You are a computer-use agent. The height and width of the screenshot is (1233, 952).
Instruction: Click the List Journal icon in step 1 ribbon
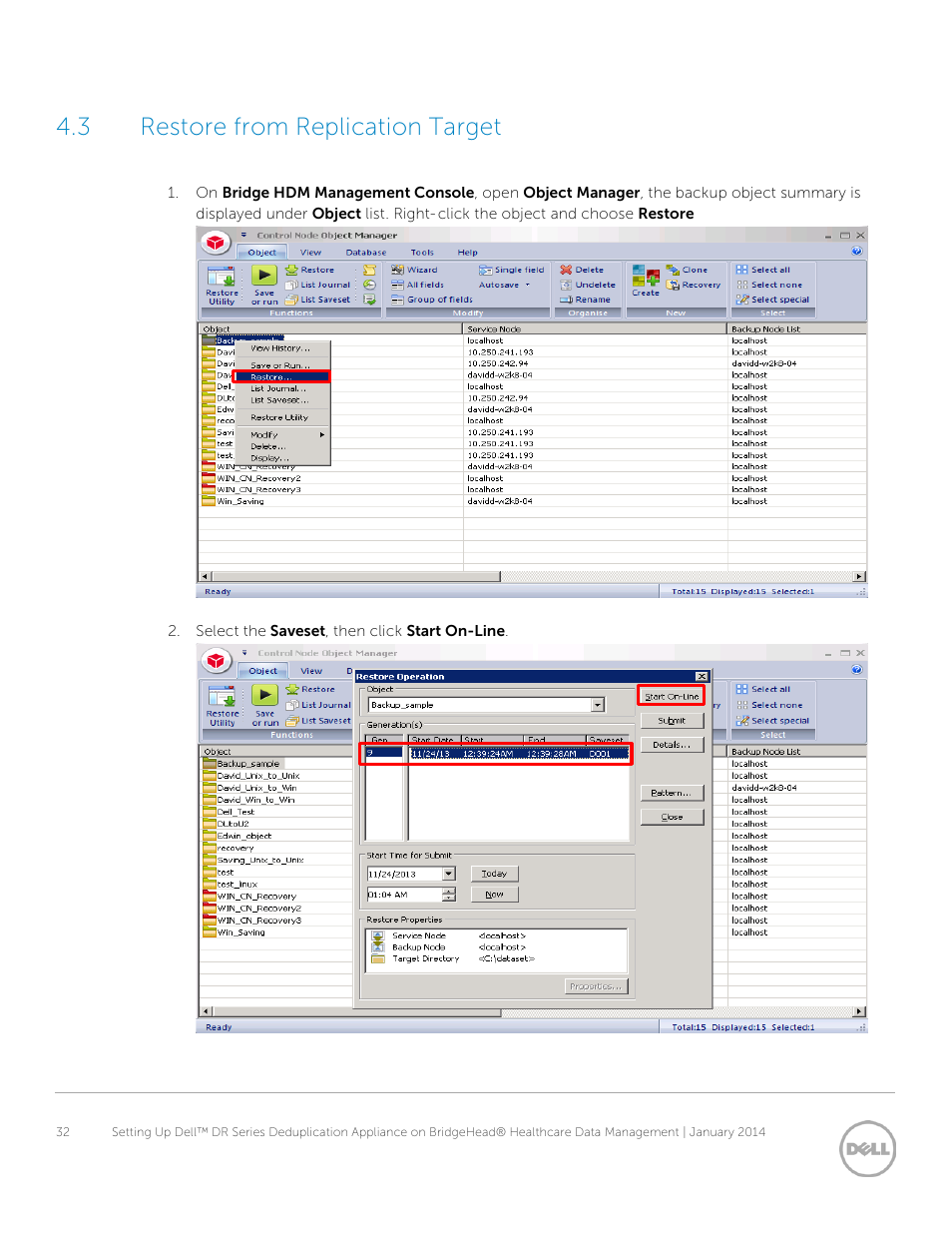[291, 285]
